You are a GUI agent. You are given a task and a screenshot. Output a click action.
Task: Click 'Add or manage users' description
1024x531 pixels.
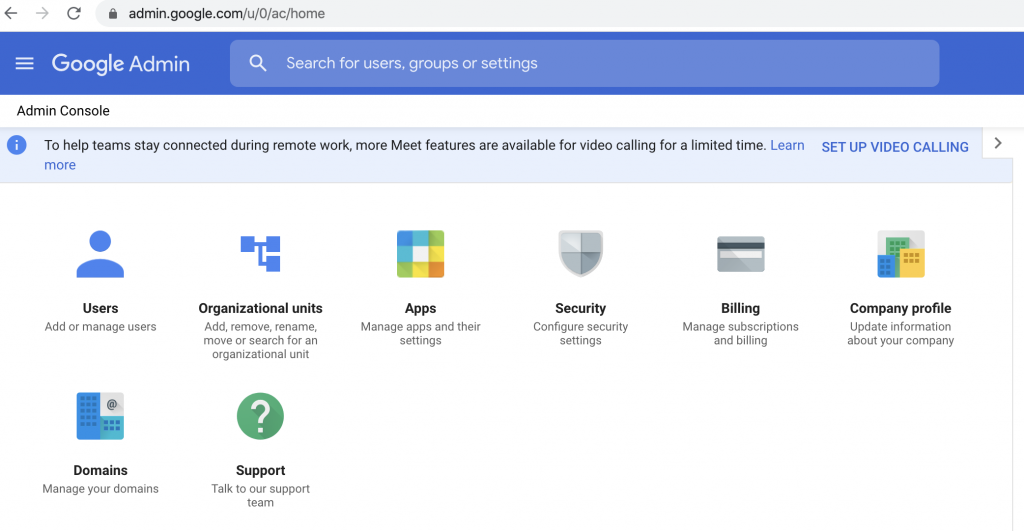(x=101, y=327)
